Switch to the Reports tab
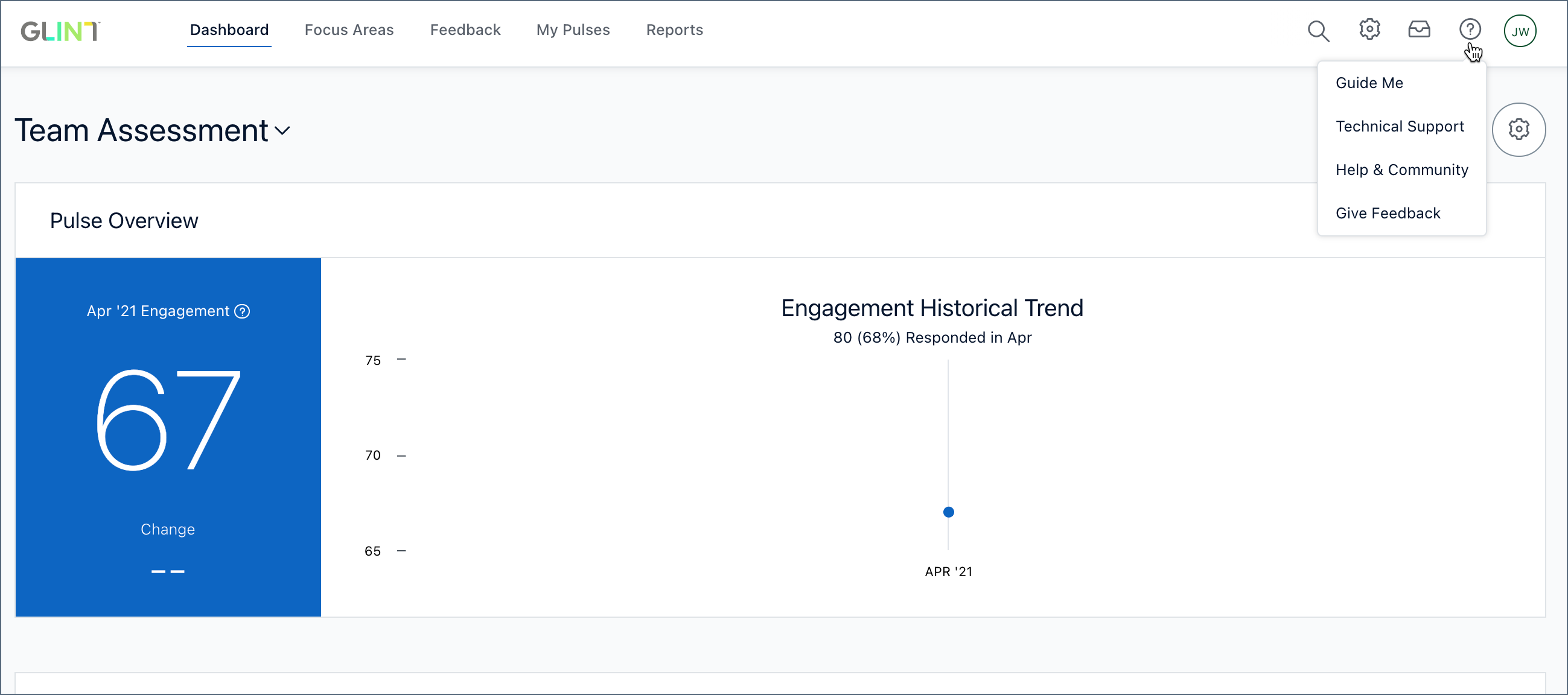Screen dimensions: 1568x695 (674, 30)
